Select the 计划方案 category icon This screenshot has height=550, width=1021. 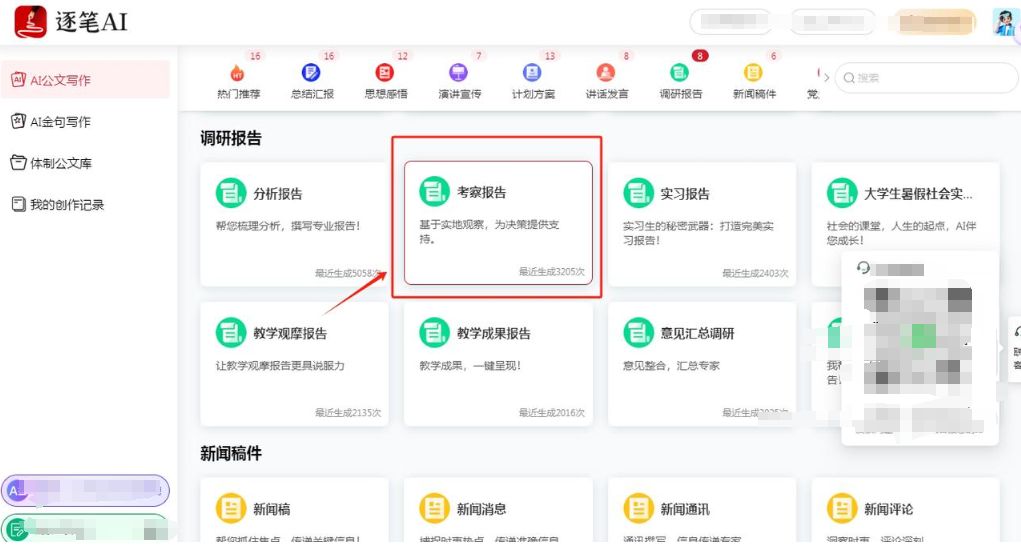(532, 73)
